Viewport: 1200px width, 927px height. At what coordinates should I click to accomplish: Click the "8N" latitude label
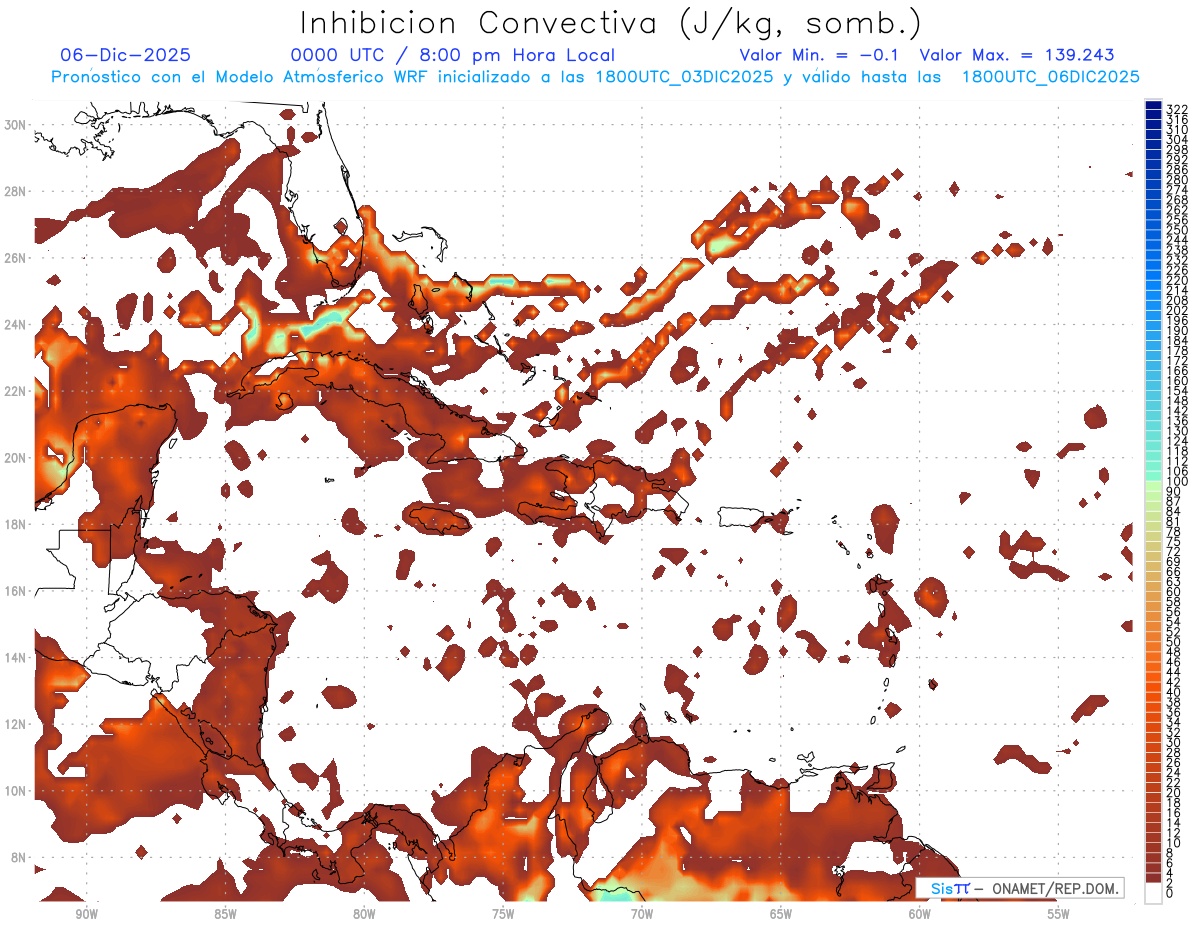click(x=20, y=858)
